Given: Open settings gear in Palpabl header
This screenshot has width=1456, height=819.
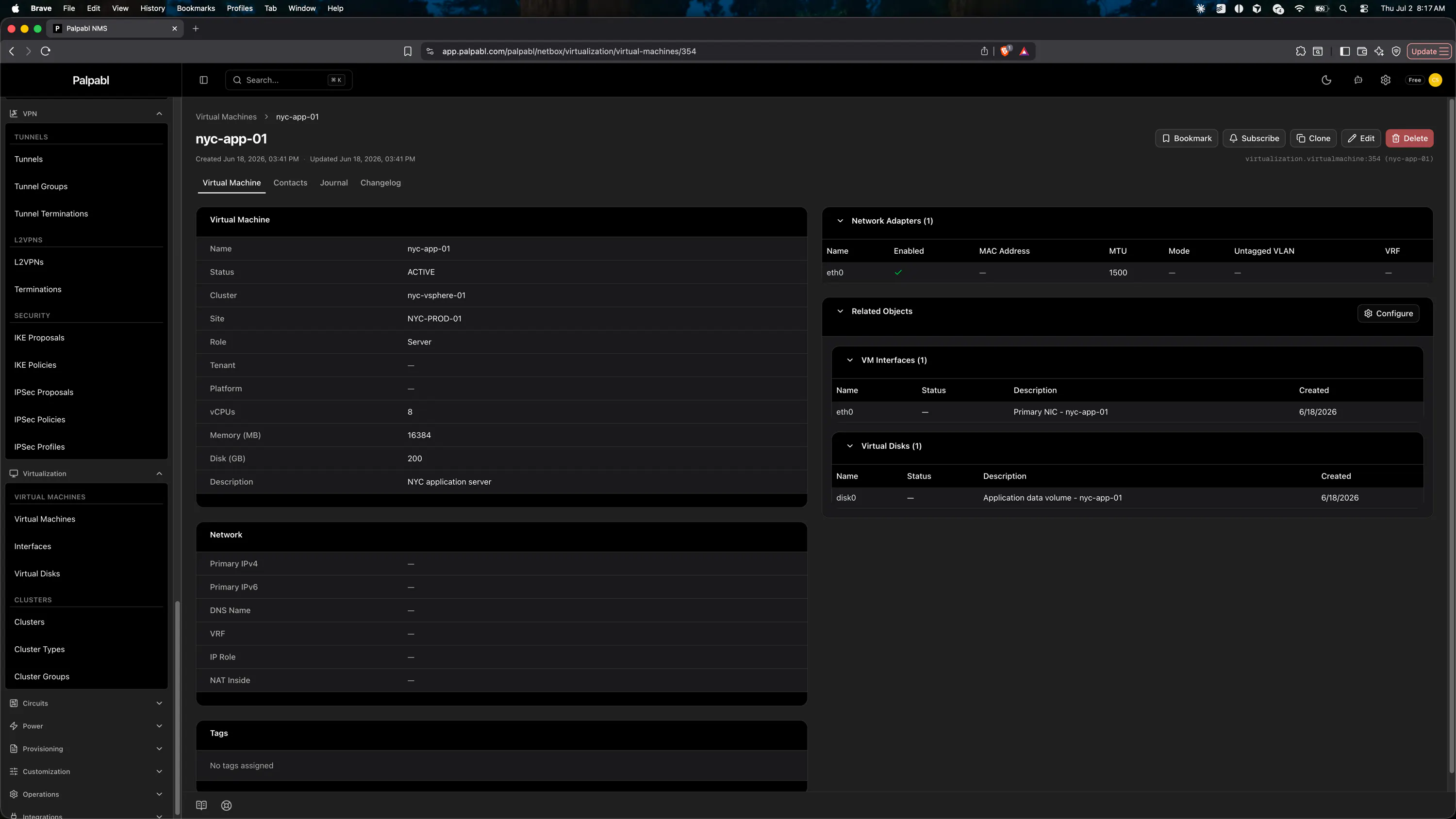Looking at the screenshot, I should coord(1385,80).
